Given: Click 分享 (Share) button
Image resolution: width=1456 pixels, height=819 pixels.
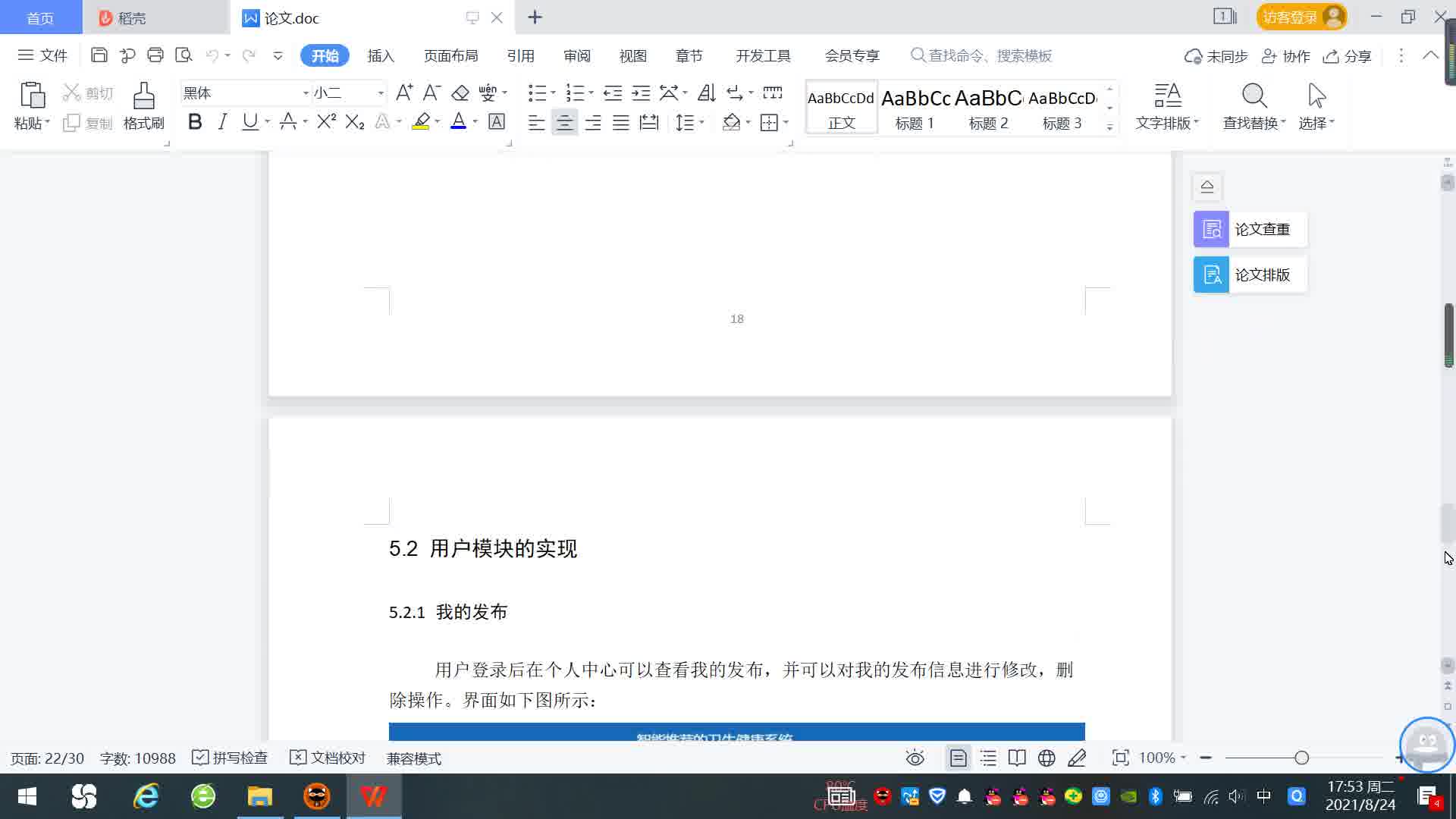Looking at the screenshot, I should (1347, 56).
